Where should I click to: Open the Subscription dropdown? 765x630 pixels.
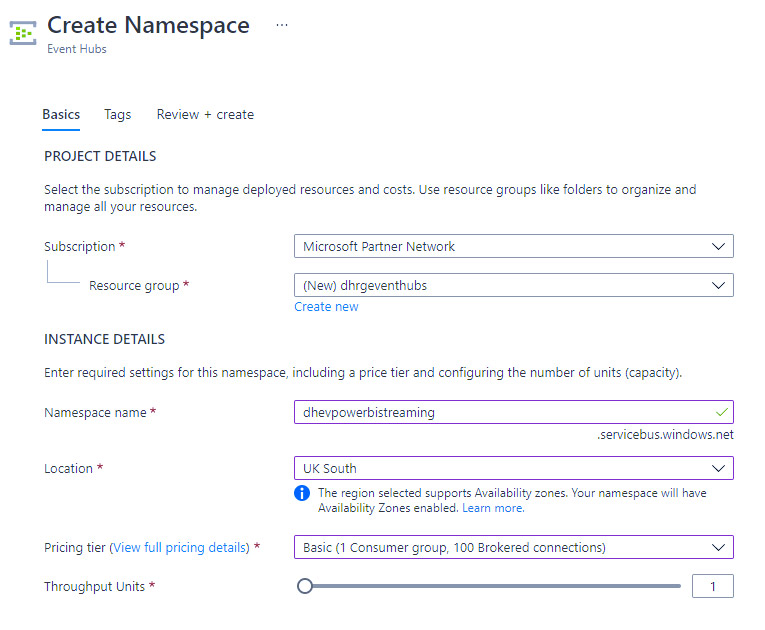point(514,246)
